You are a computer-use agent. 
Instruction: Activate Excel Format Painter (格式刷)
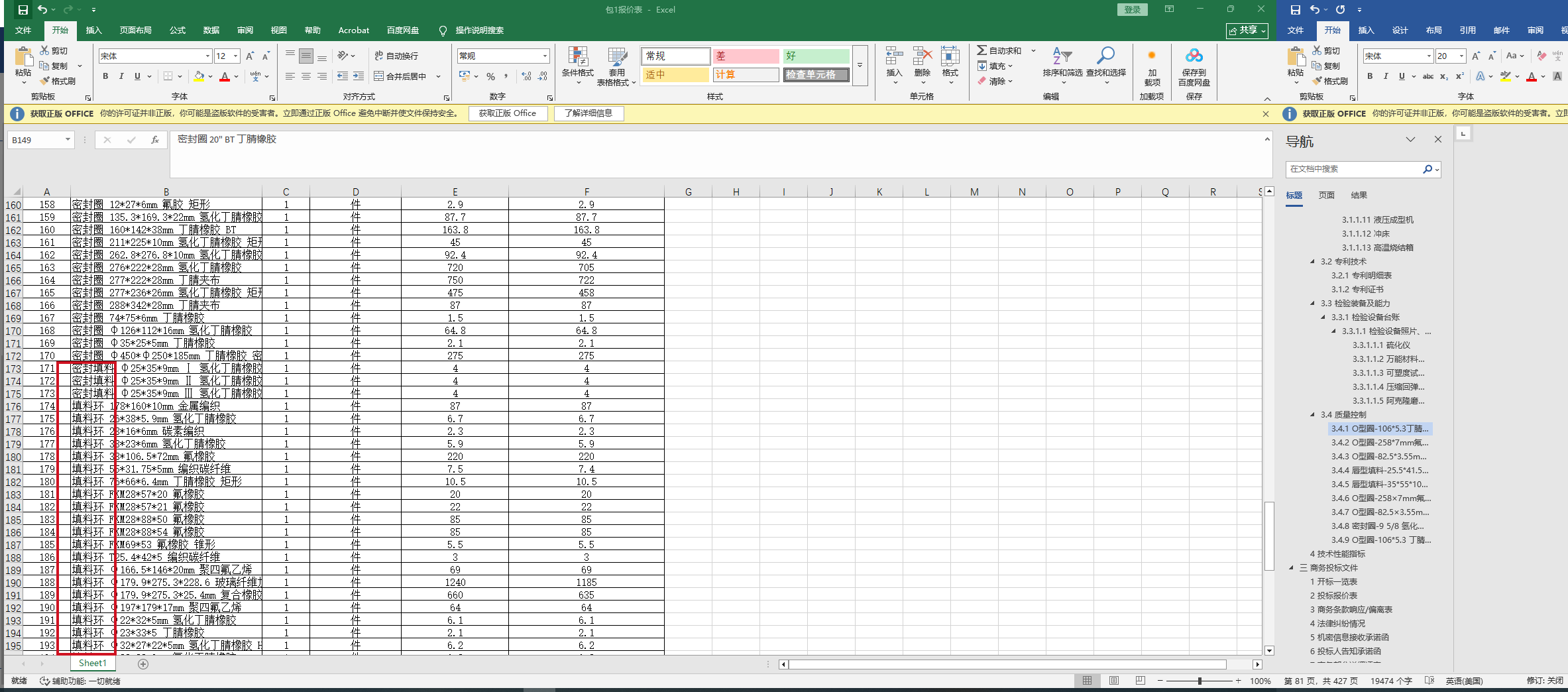coord(58,81)
